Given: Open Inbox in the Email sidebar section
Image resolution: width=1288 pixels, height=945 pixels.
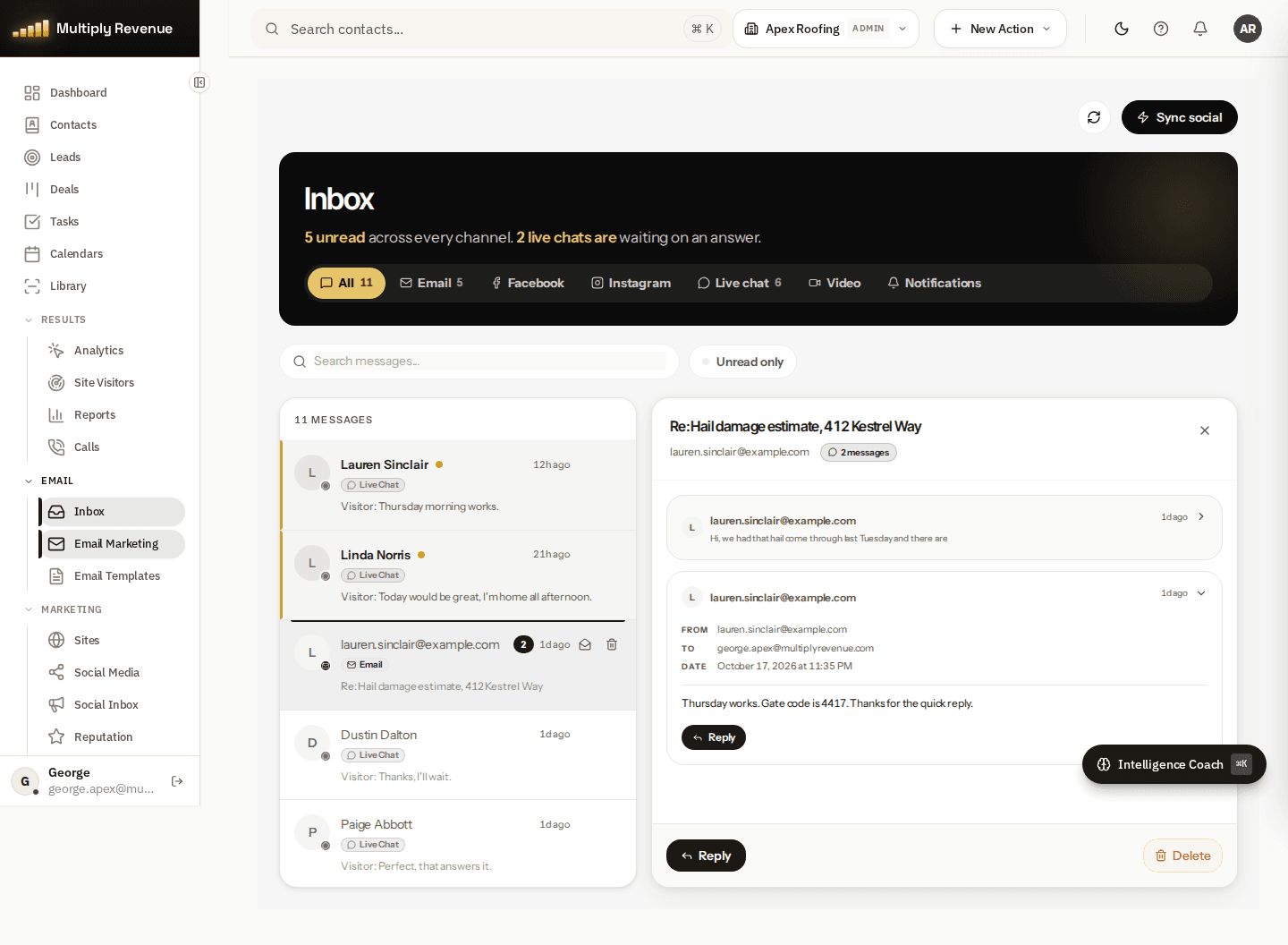Looking at the screenshot, I should click(x=112, y=512).
